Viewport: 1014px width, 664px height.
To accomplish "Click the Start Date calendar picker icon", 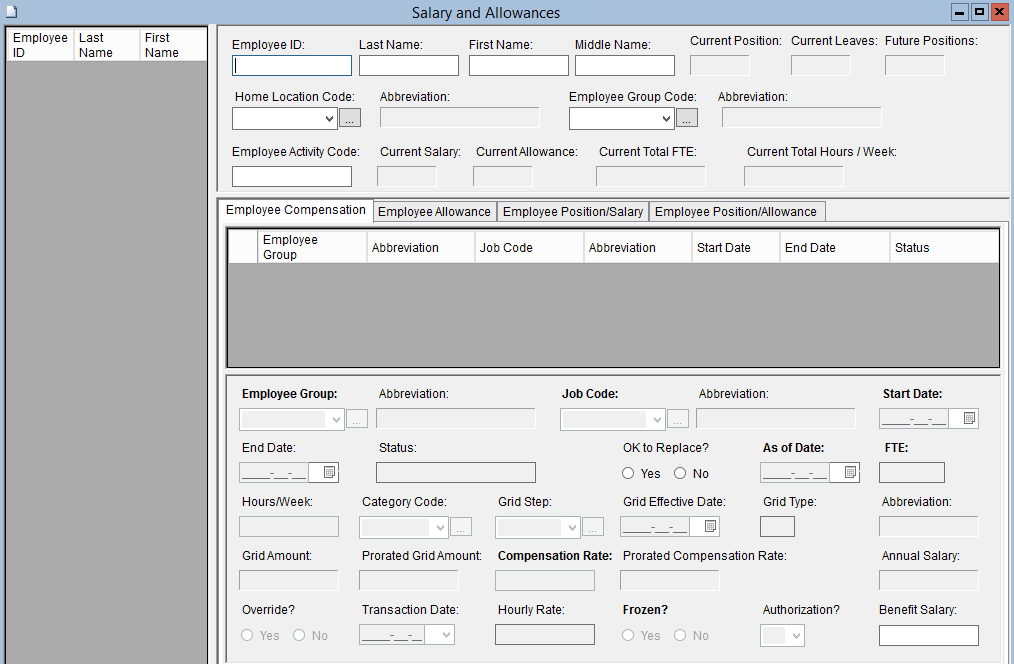I will (969, 419).
